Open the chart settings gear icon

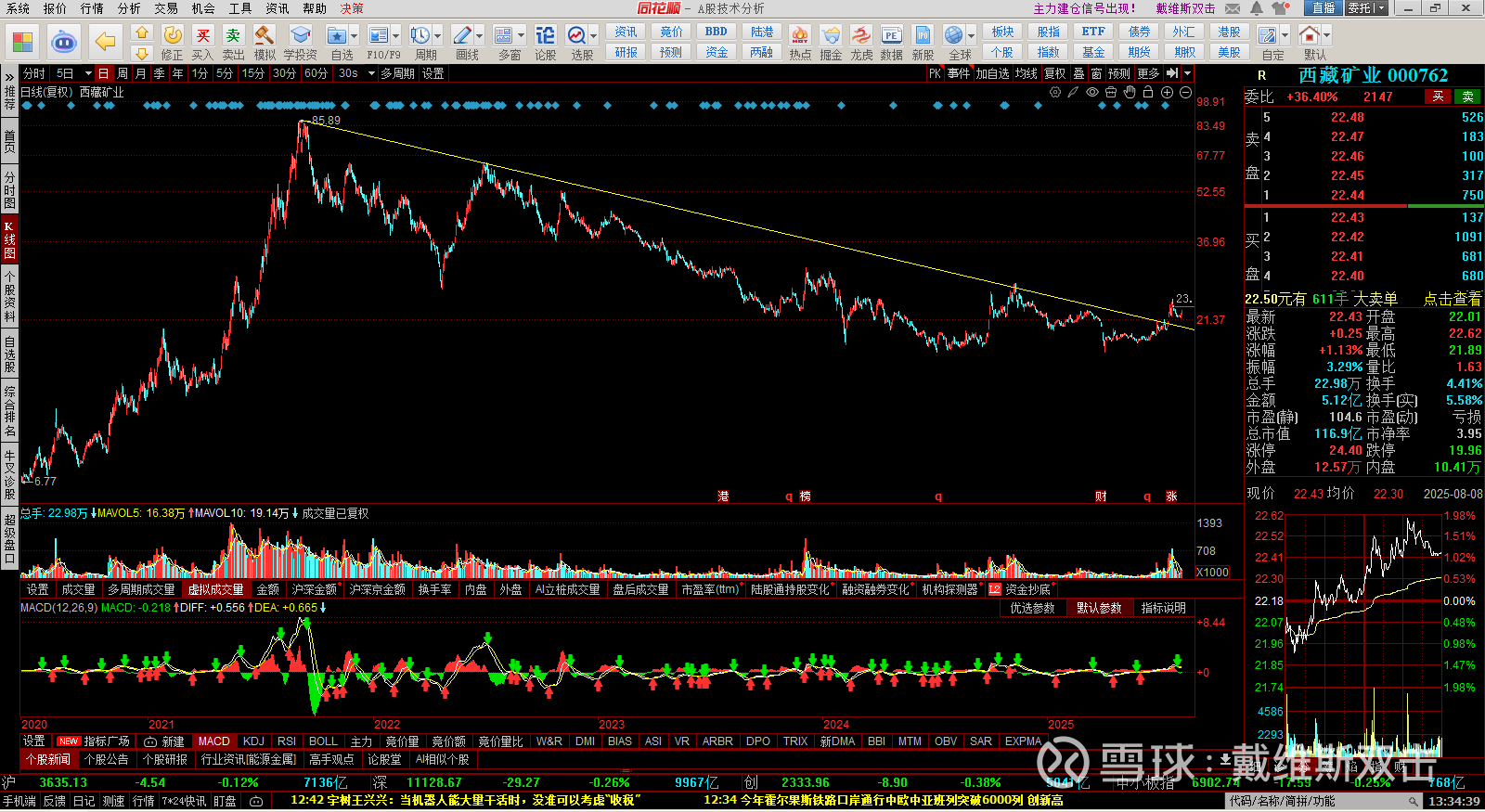coord(1055,92)
